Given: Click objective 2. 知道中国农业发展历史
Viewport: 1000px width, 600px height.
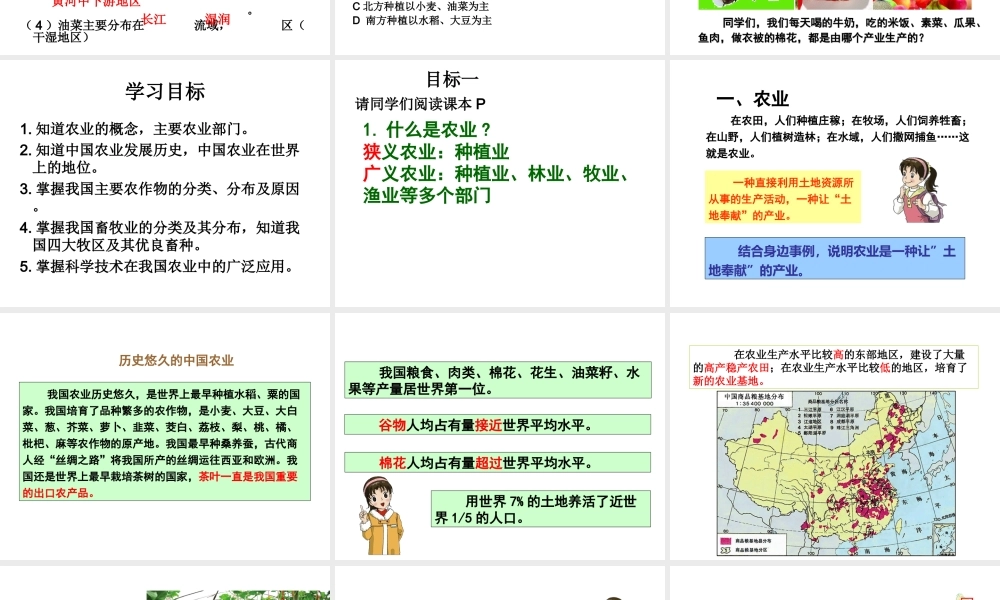Looking at the screenshot, I should (159, 158).
